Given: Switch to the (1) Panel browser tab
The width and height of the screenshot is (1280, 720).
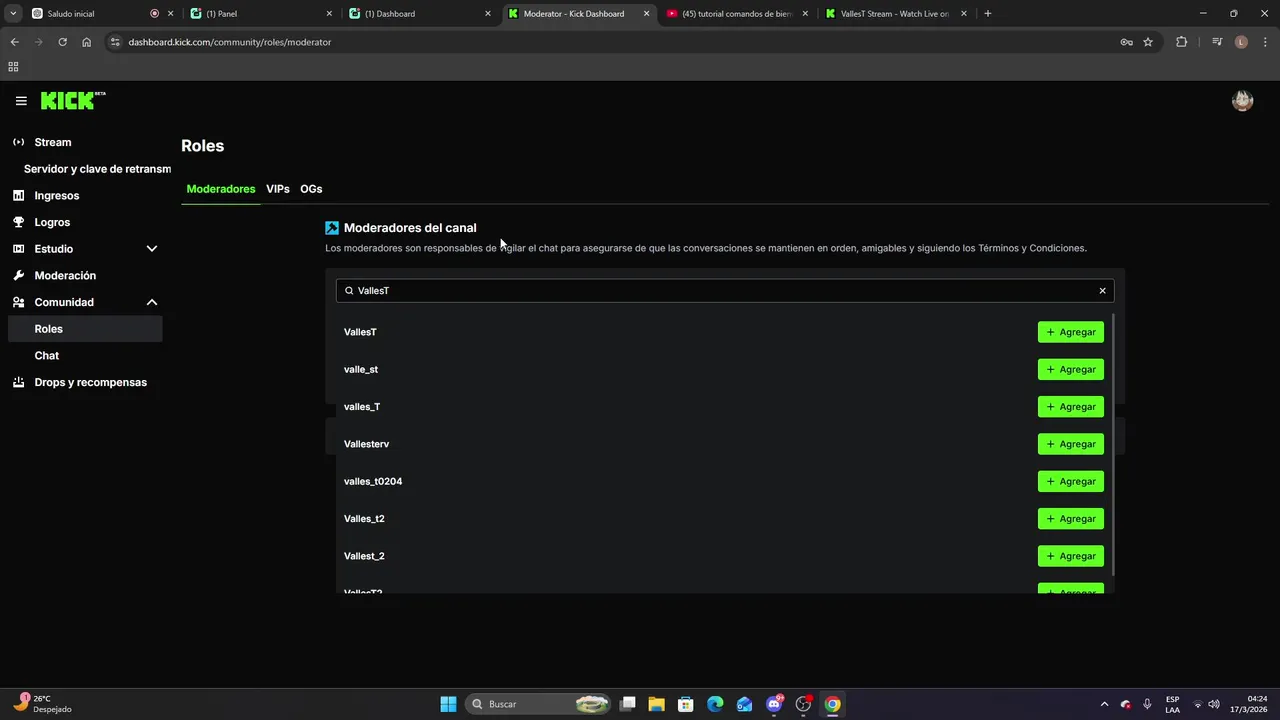Looking at the screenshot, I should pos(262,14).
